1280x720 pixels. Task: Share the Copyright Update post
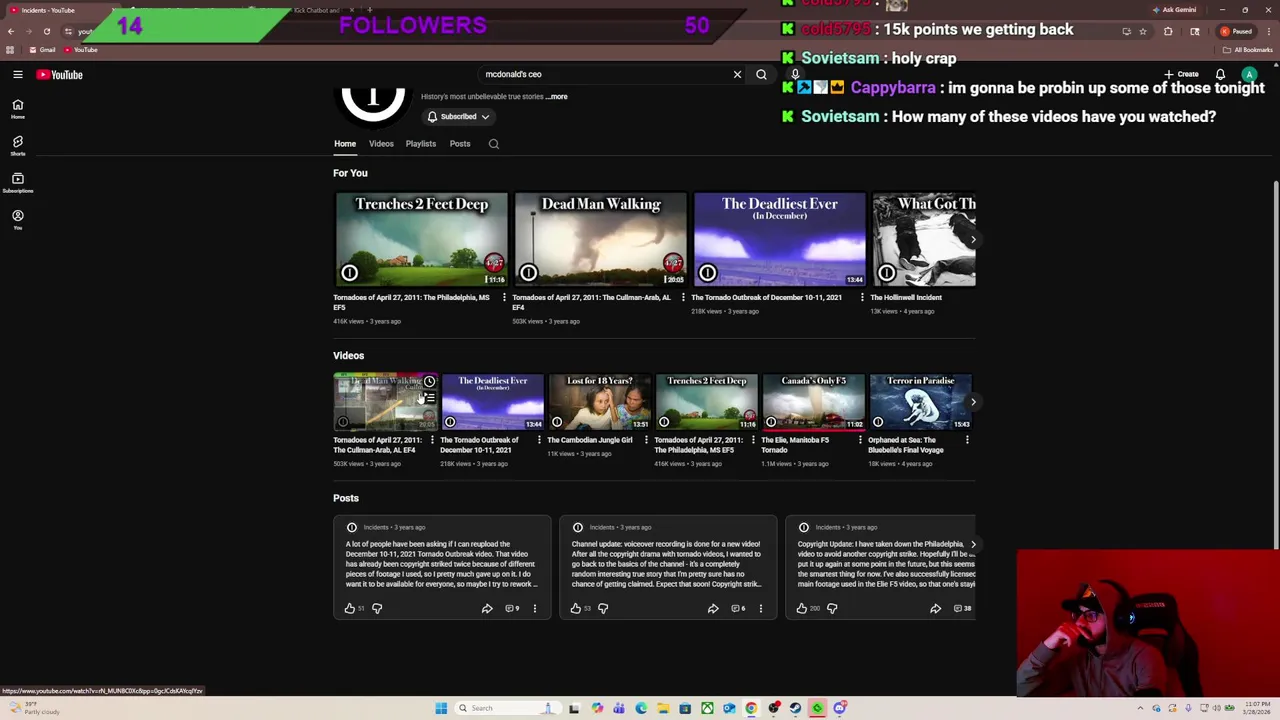point(936,608)
